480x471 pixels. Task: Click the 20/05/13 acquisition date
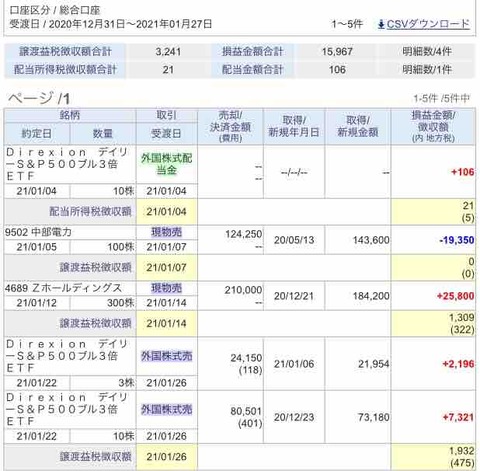[294, 240]
